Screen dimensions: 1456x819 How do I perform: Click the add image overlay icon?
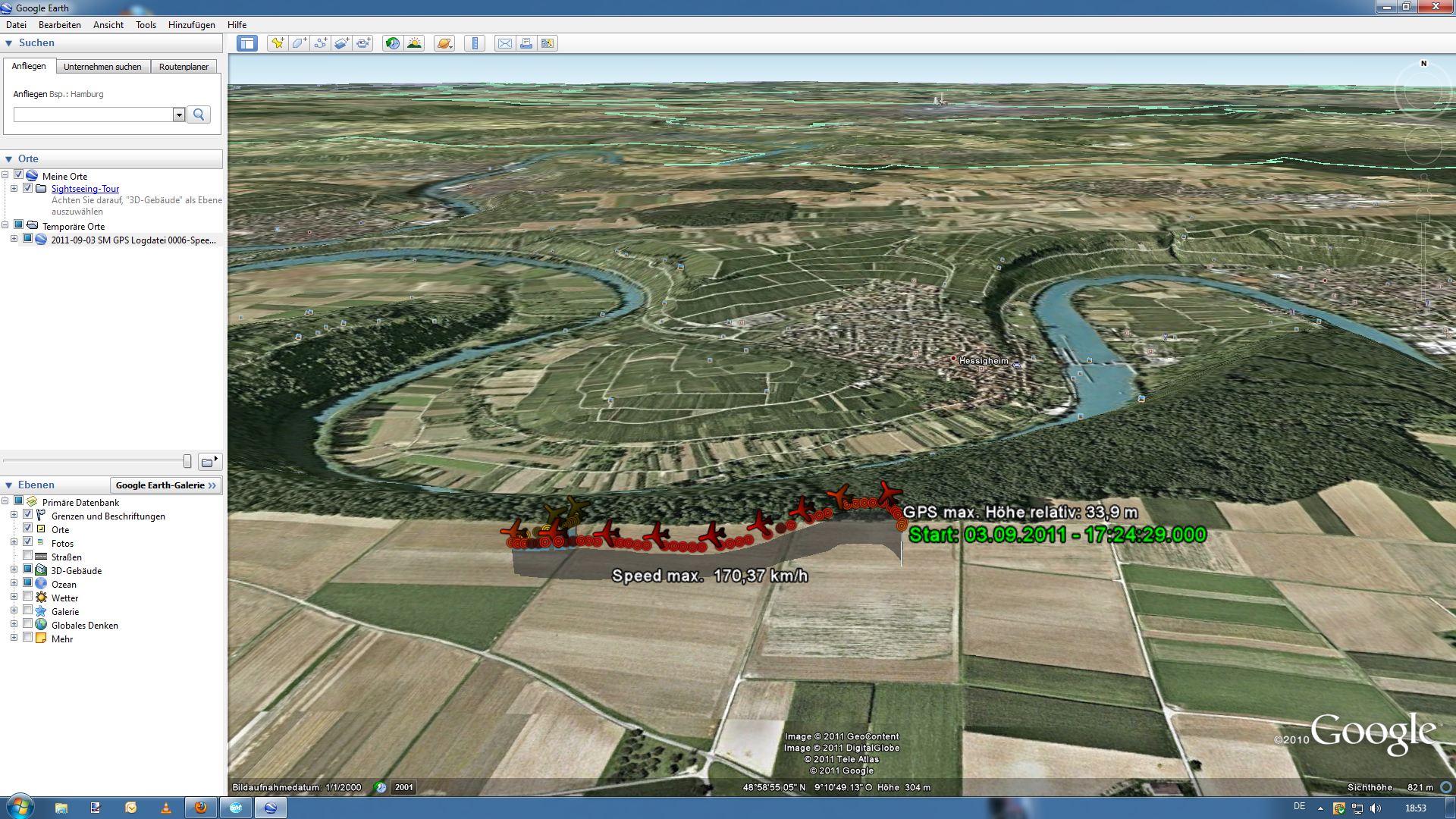[x=341, y=43]
